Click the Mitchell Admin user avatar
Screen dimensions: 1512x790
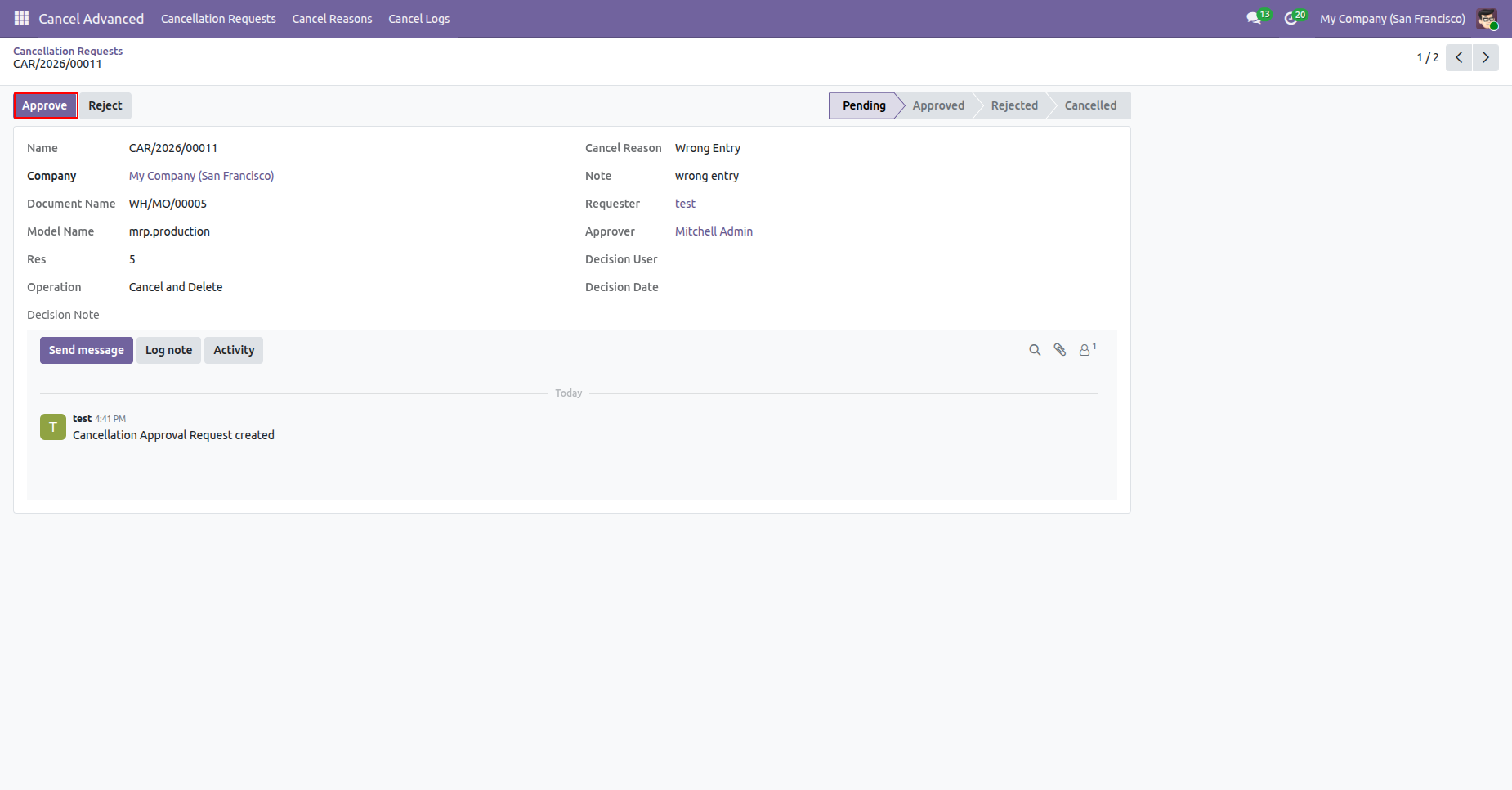click(x=1487, y=18)
